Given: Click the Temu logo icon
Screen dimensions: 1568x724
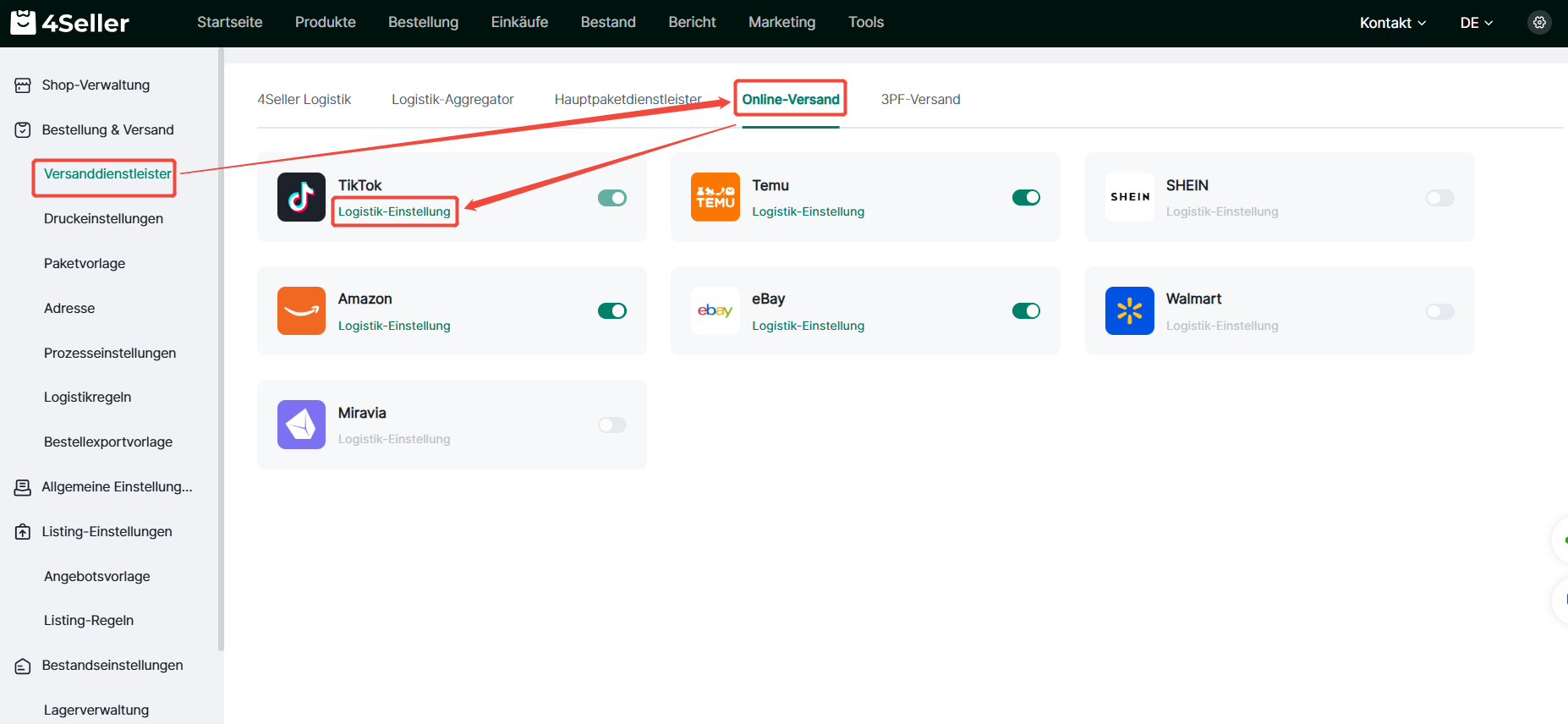Looking at the screenshot, I should tap(715, 197).
